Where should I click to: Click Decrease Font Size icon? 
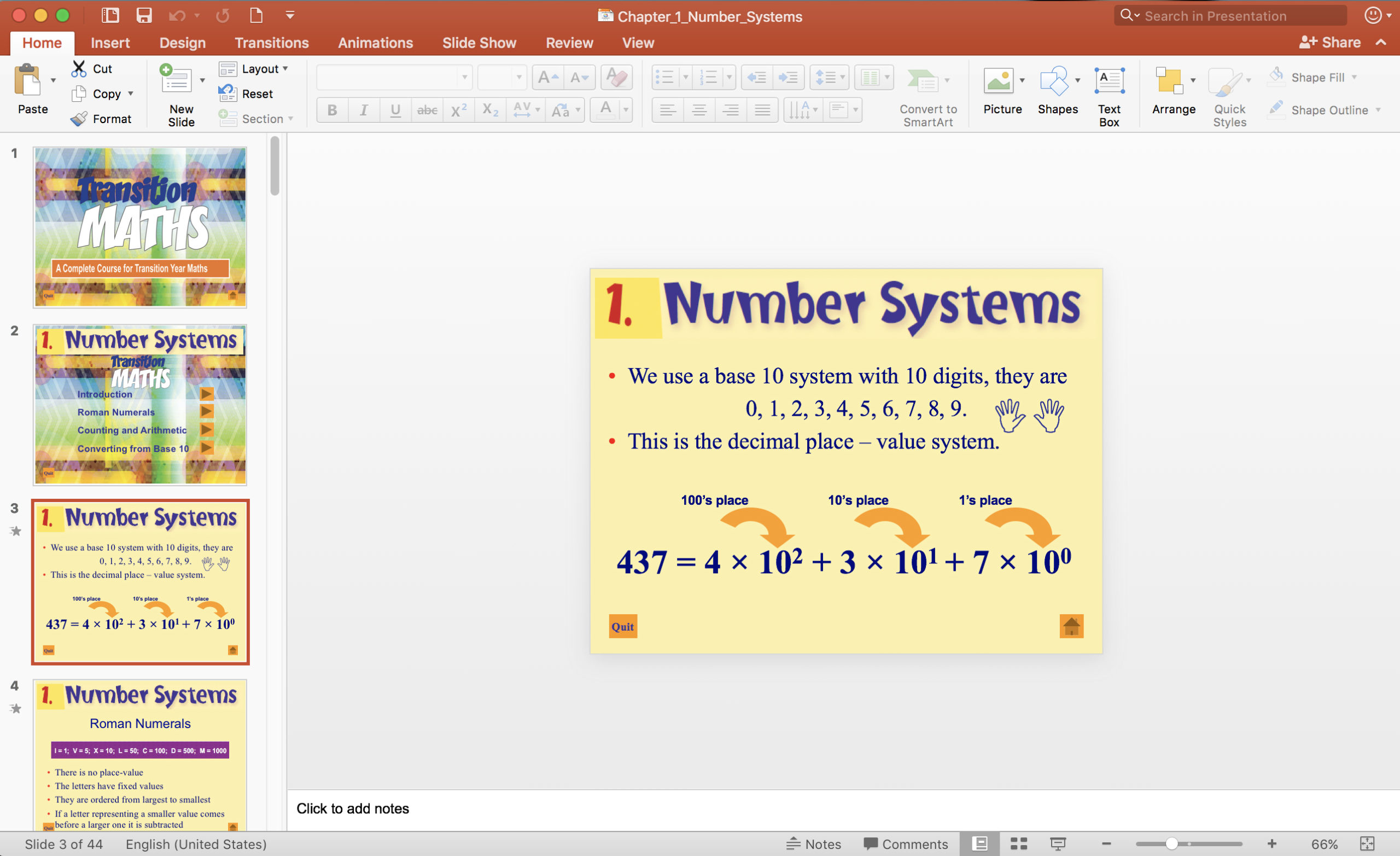[x=580, y=77]
